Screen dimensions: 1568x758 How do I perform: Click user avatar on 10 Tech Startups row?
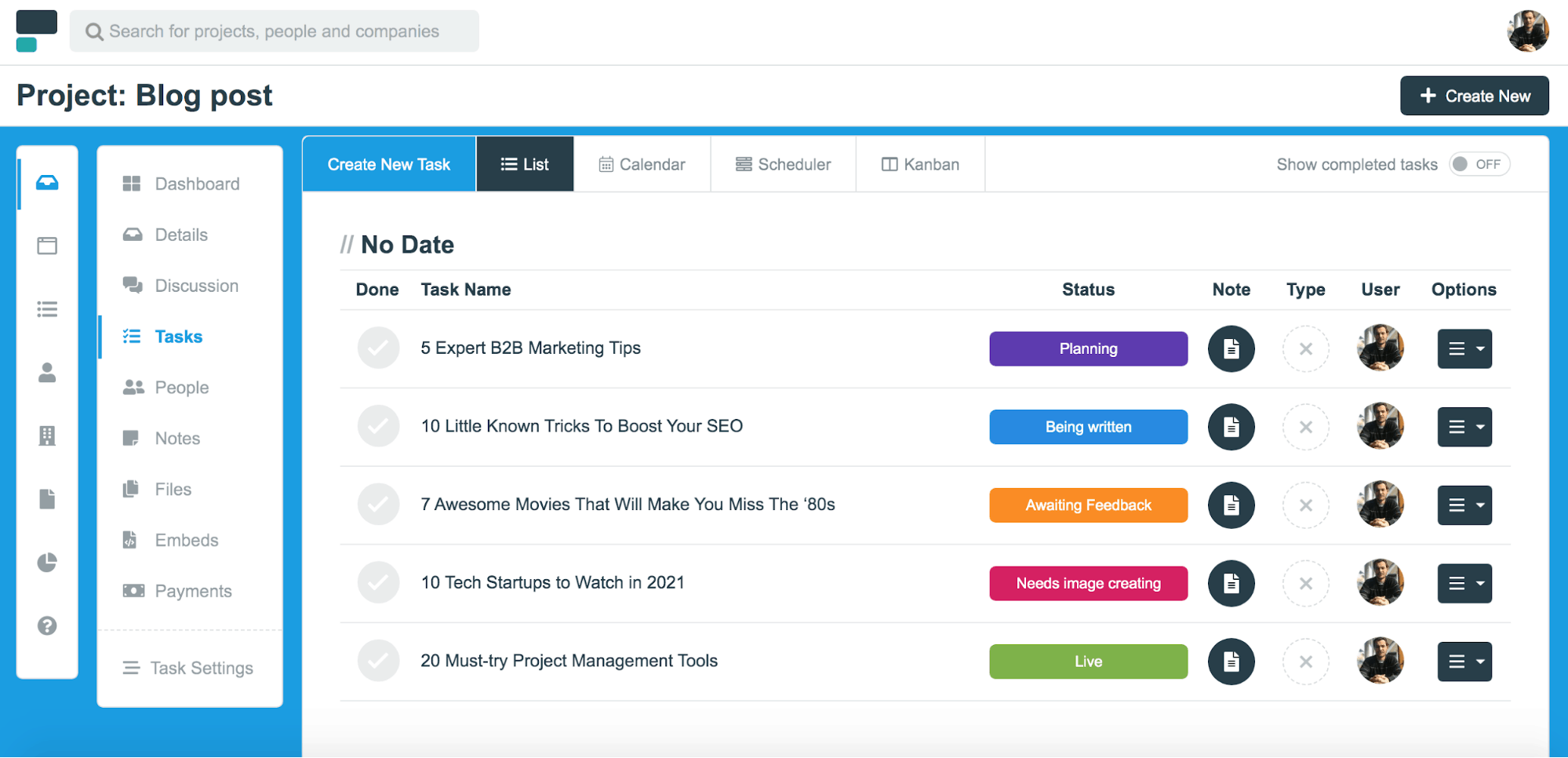tap(1380, 582)
